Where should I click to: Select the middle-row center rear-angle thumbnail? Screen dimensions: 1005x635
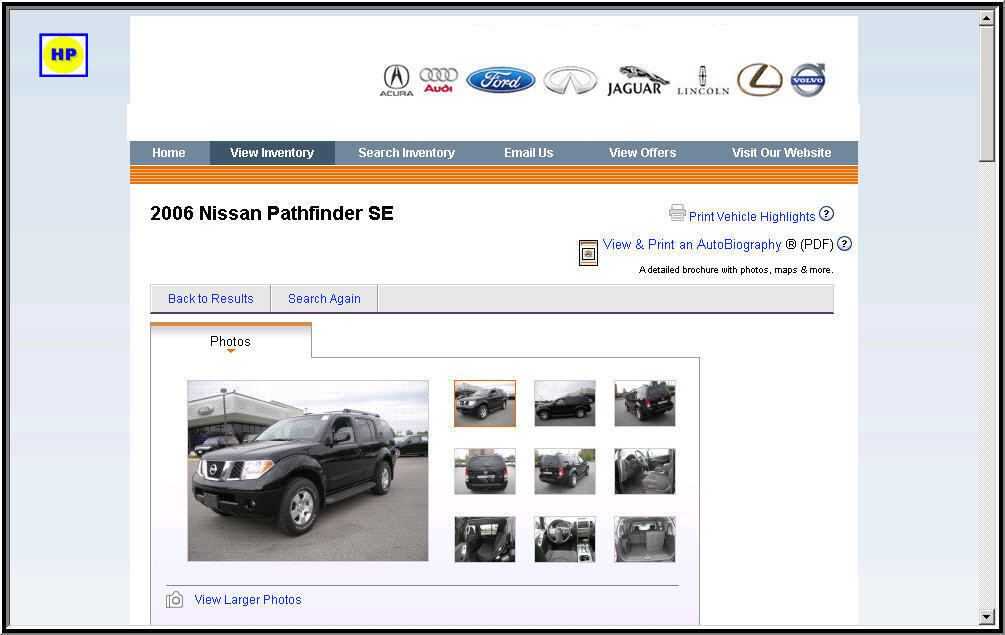pos(565,472)
